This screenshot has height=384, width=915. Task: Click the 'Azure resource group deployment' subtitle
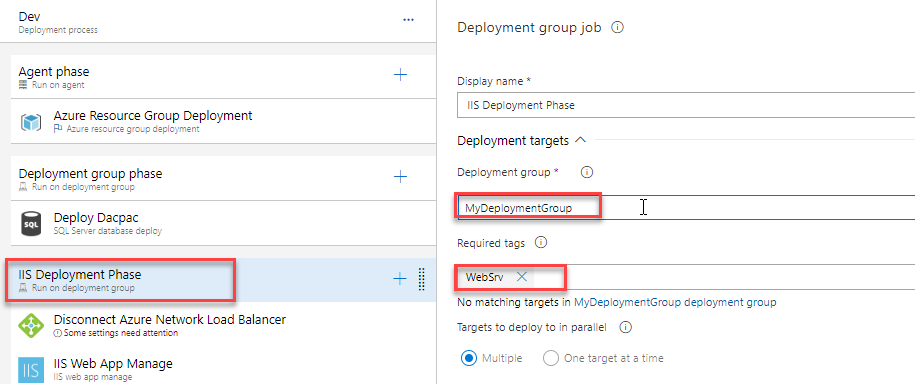click(132, 129)
